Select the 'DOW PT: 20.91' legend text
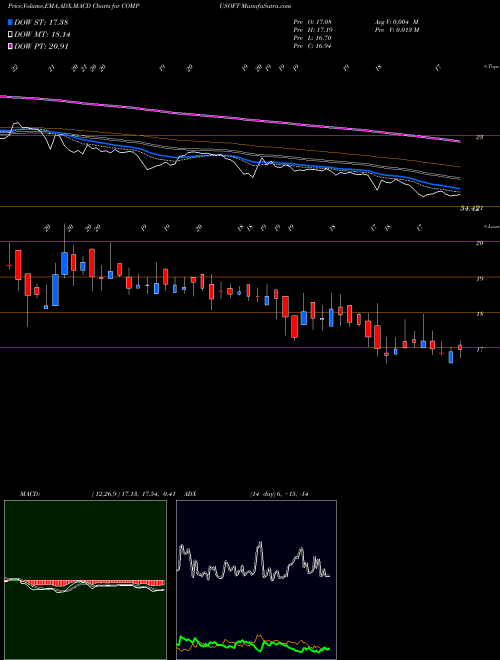This screenshot has height=660, width=500. (x=41, y=47)
